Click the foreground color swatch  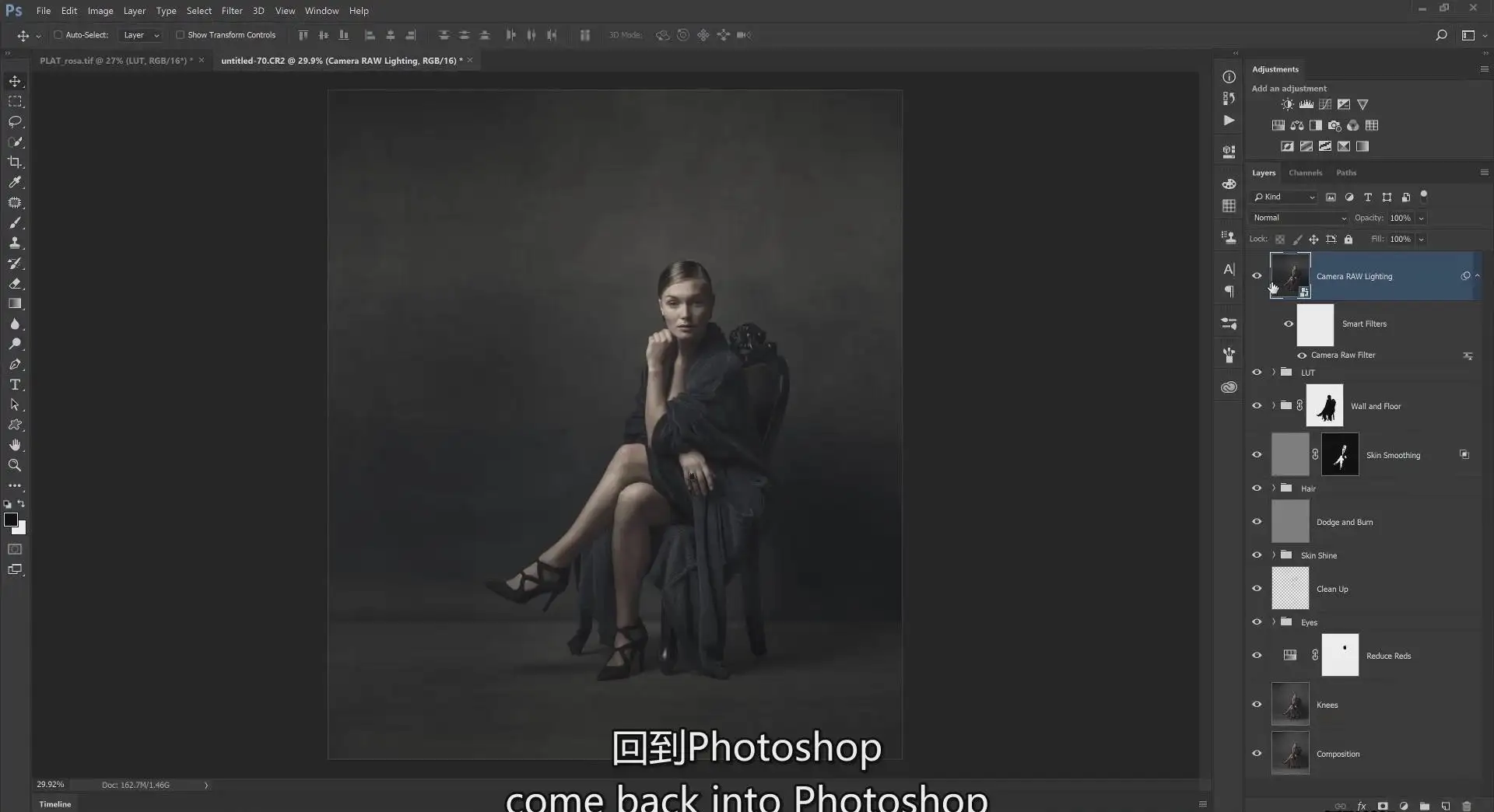point(11,520)
